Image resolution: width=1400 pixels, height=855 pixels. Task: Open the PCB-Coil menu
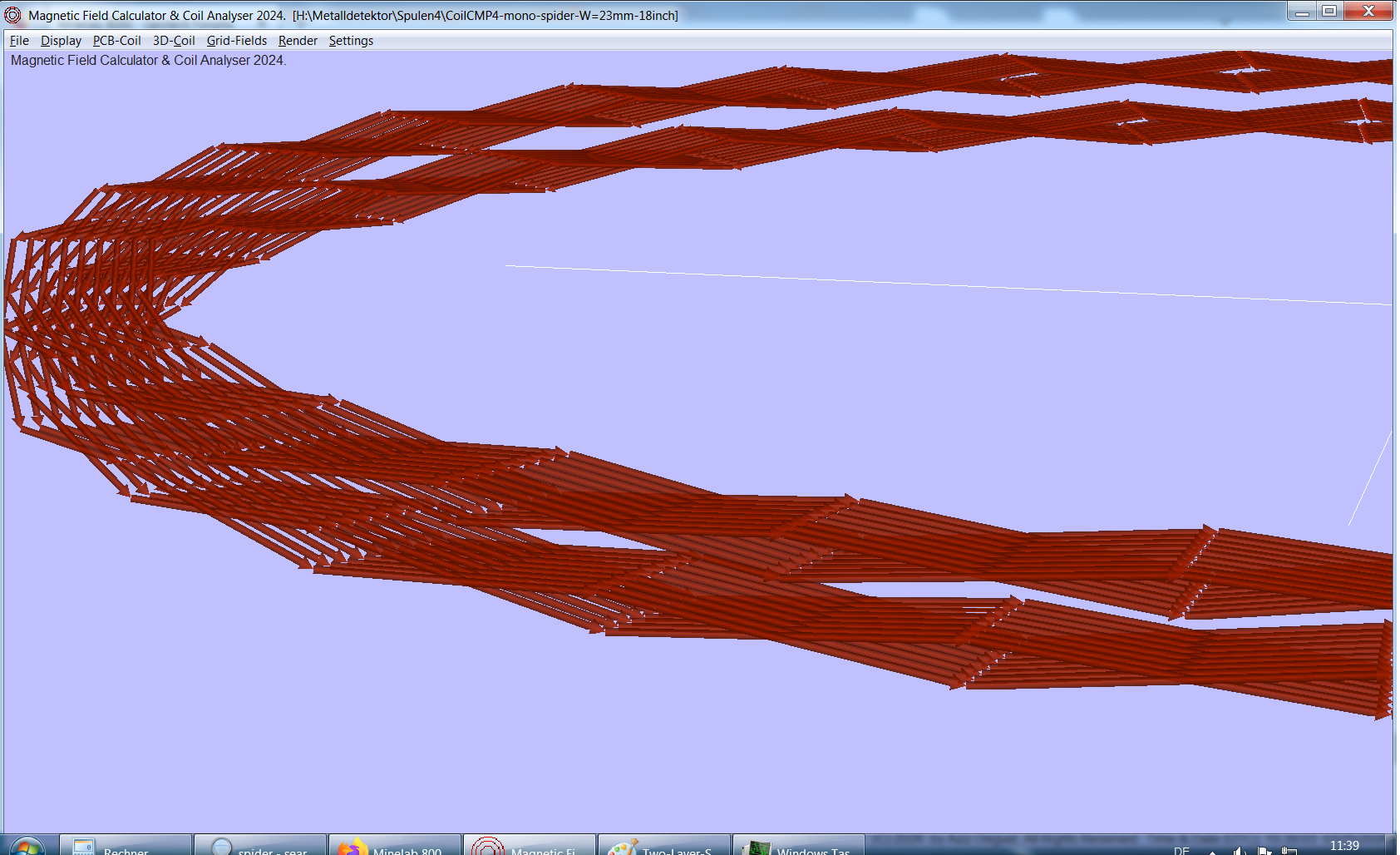click(x=116, y=40)
